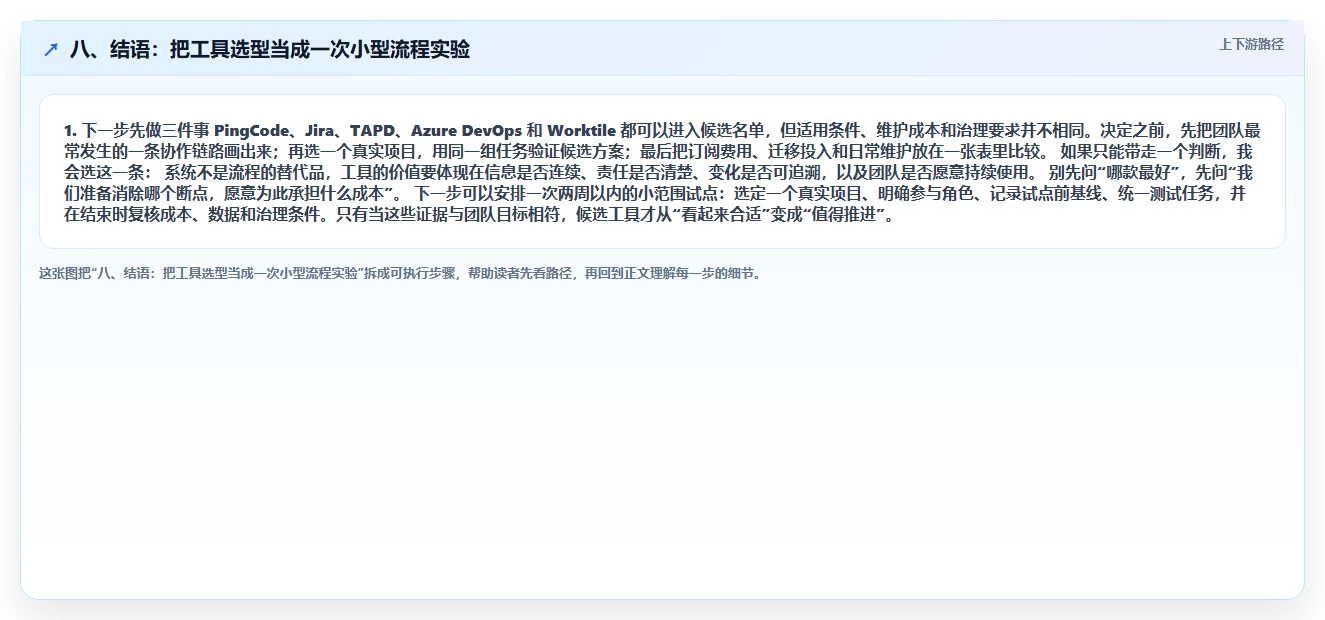Click the heading 八、结语：把工具选型当成一次小型流程实验
1325x620 pixels.
(x=270, y=49)
